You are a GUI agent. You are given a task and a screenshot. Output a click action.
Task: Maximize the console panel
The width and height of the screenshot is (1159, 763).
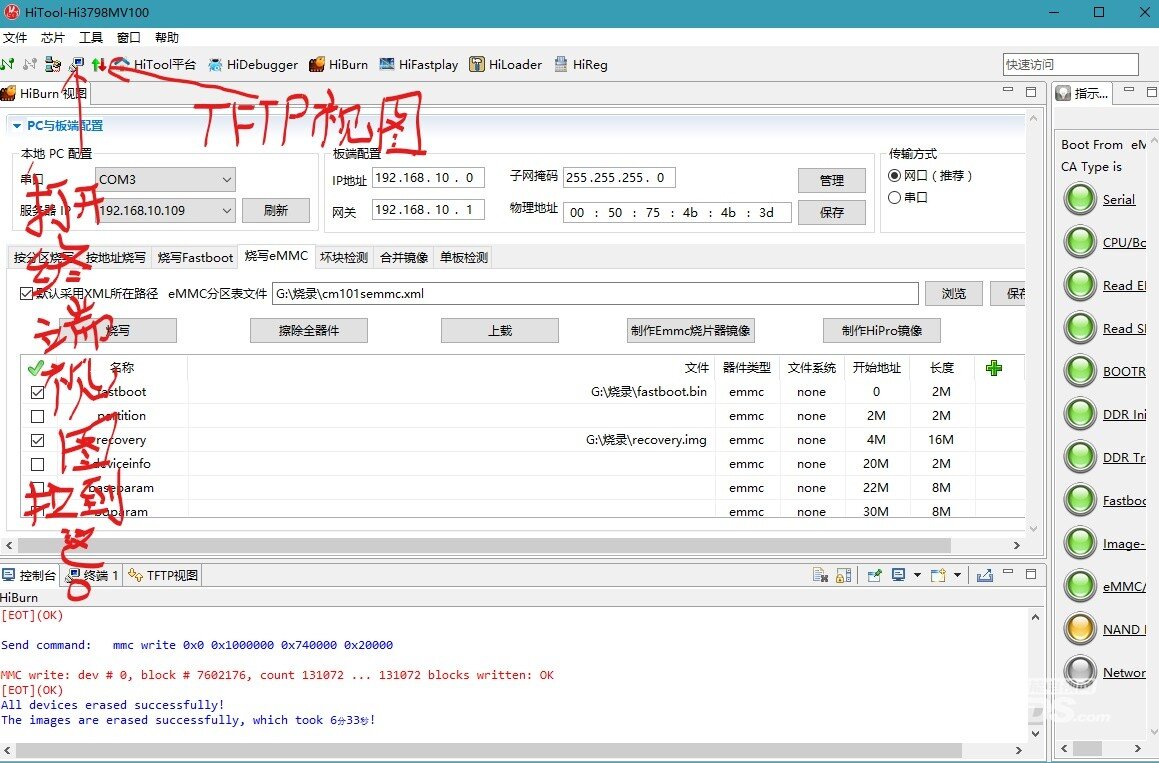coord(1031,574)
